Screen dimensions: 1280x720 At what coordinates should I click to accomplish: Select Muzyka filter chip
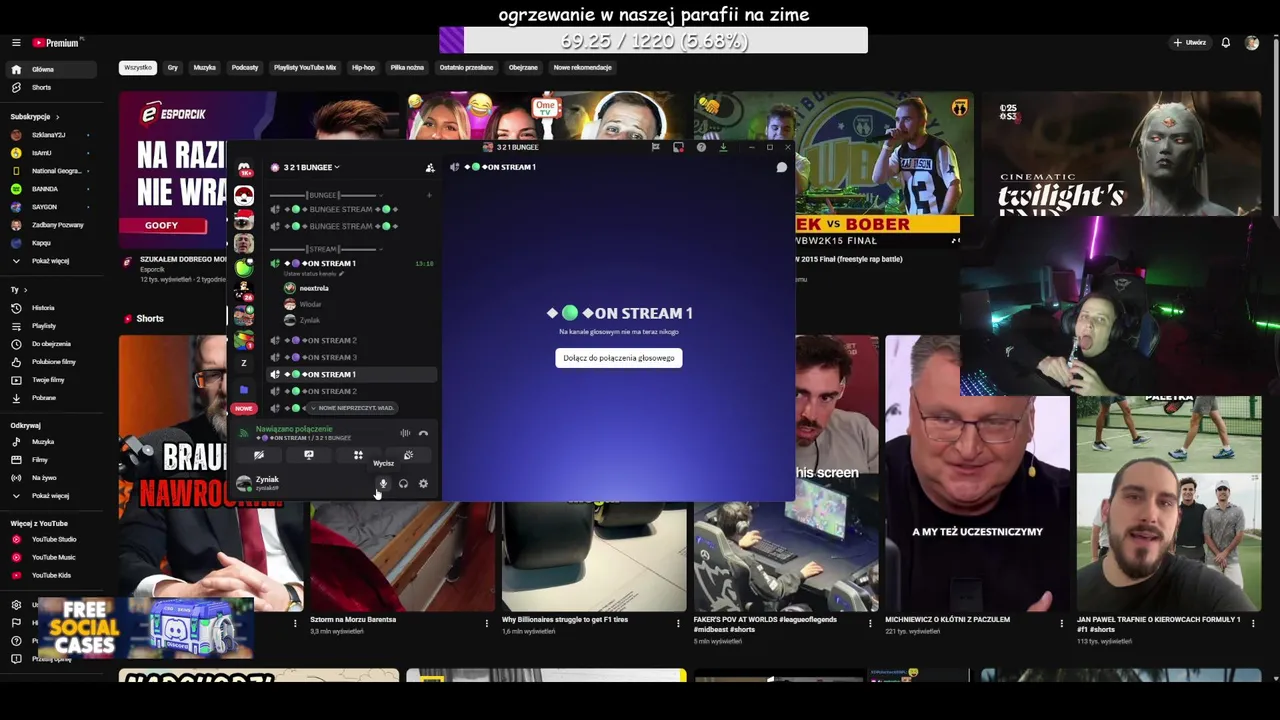(205, 68)
